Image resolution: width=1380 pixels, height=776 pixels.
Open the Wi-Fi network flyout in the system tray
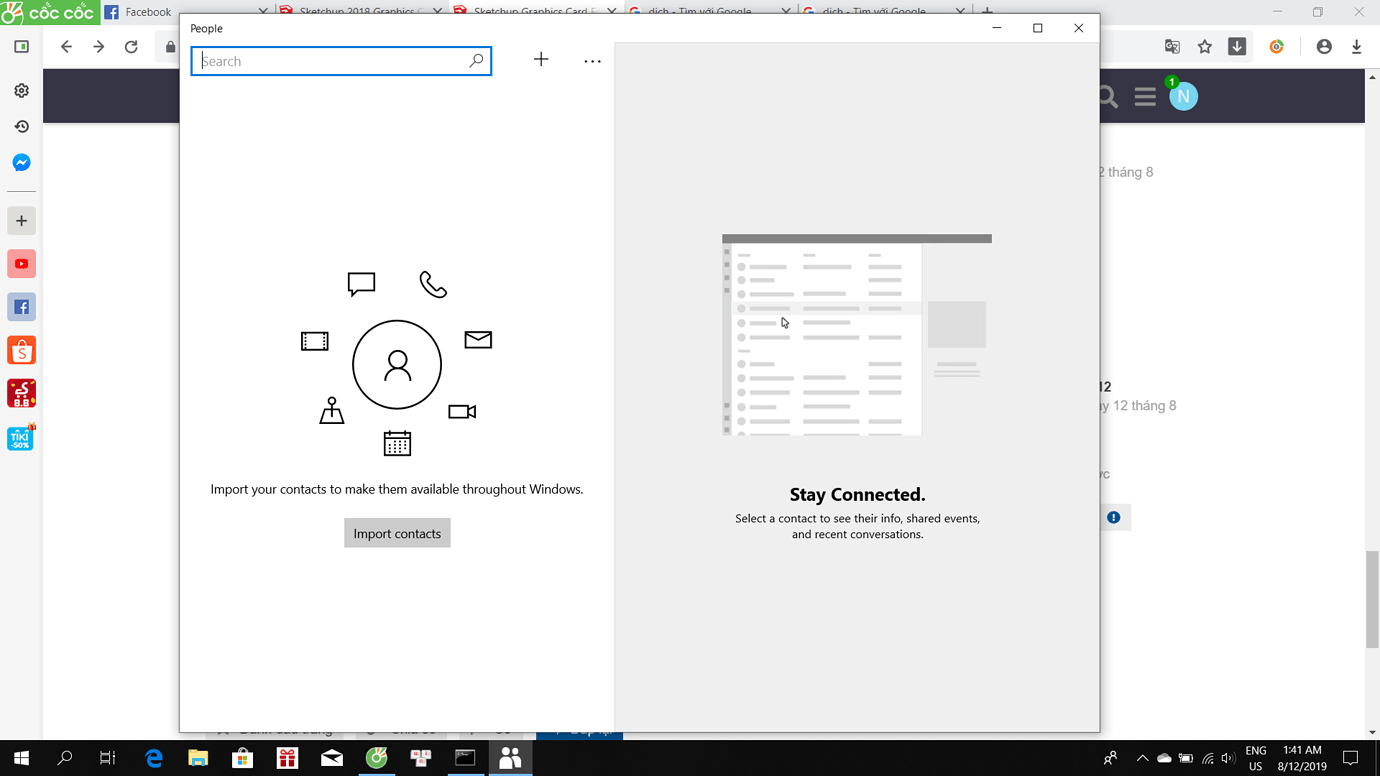pos(1208,758)
